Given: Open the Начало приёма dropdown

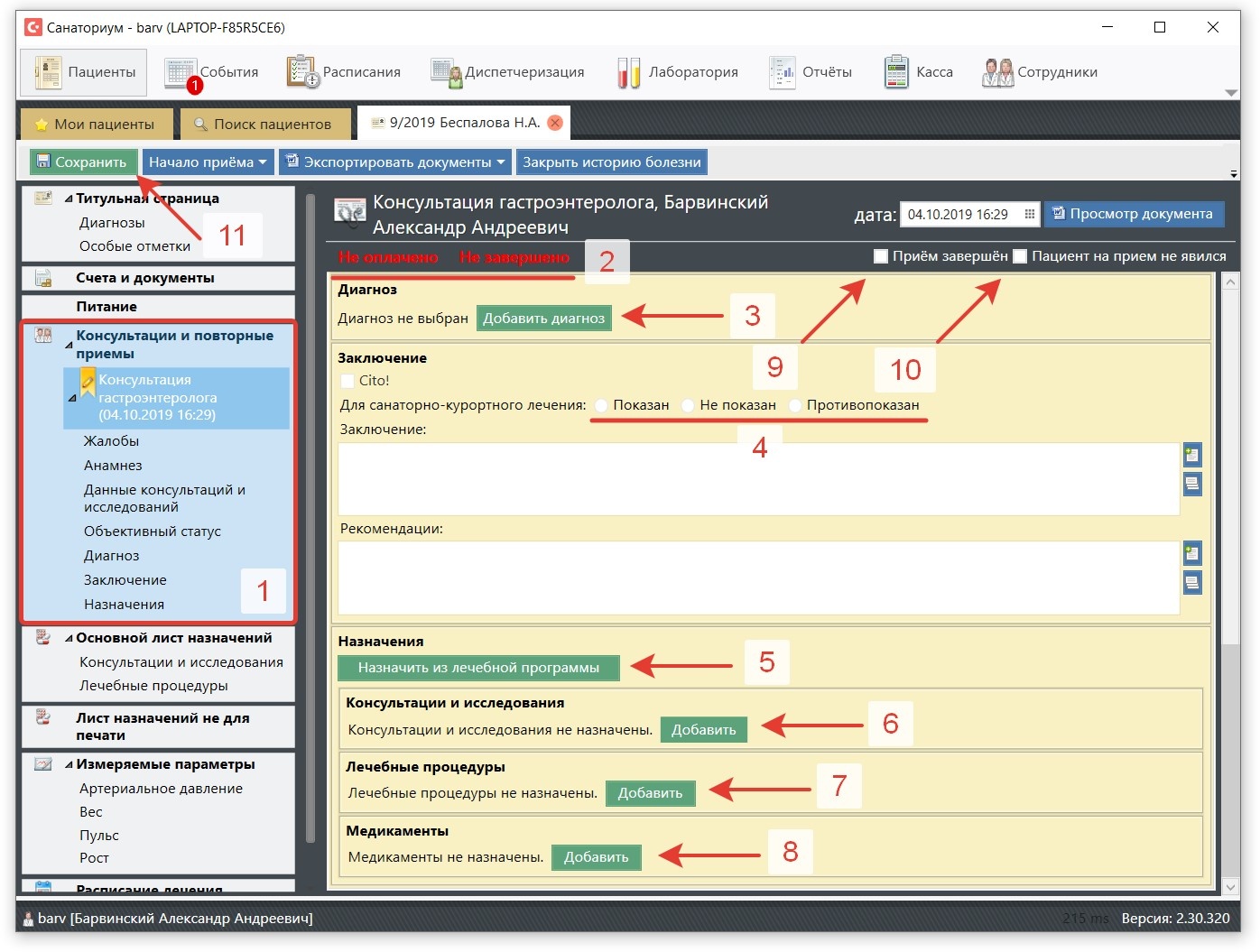Looking at the screenshot, I should (208, 162).
